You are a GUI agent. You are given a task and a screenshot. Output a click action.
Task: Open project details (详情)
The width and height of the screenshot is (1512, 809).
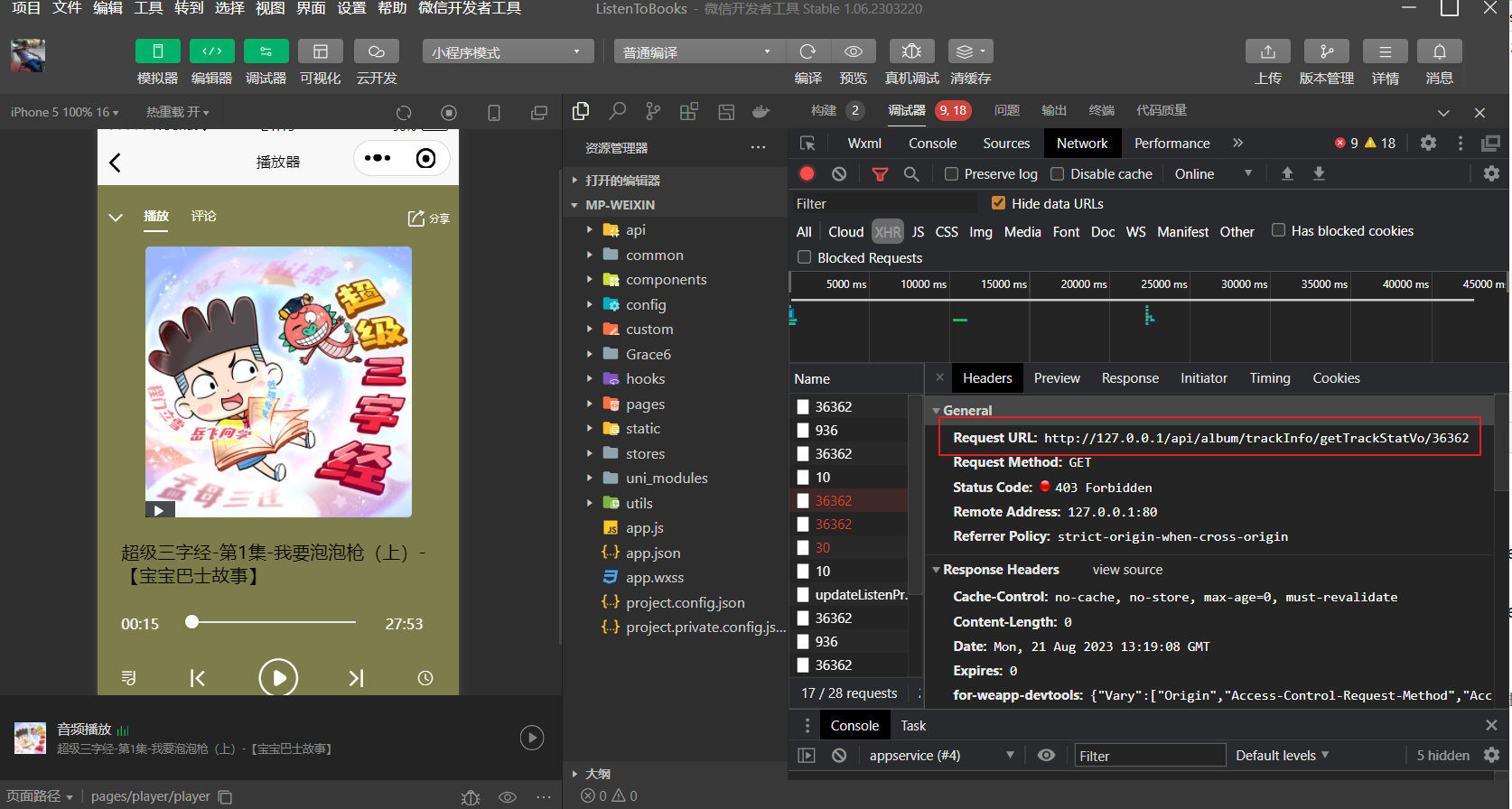(x=1386, y=51)
